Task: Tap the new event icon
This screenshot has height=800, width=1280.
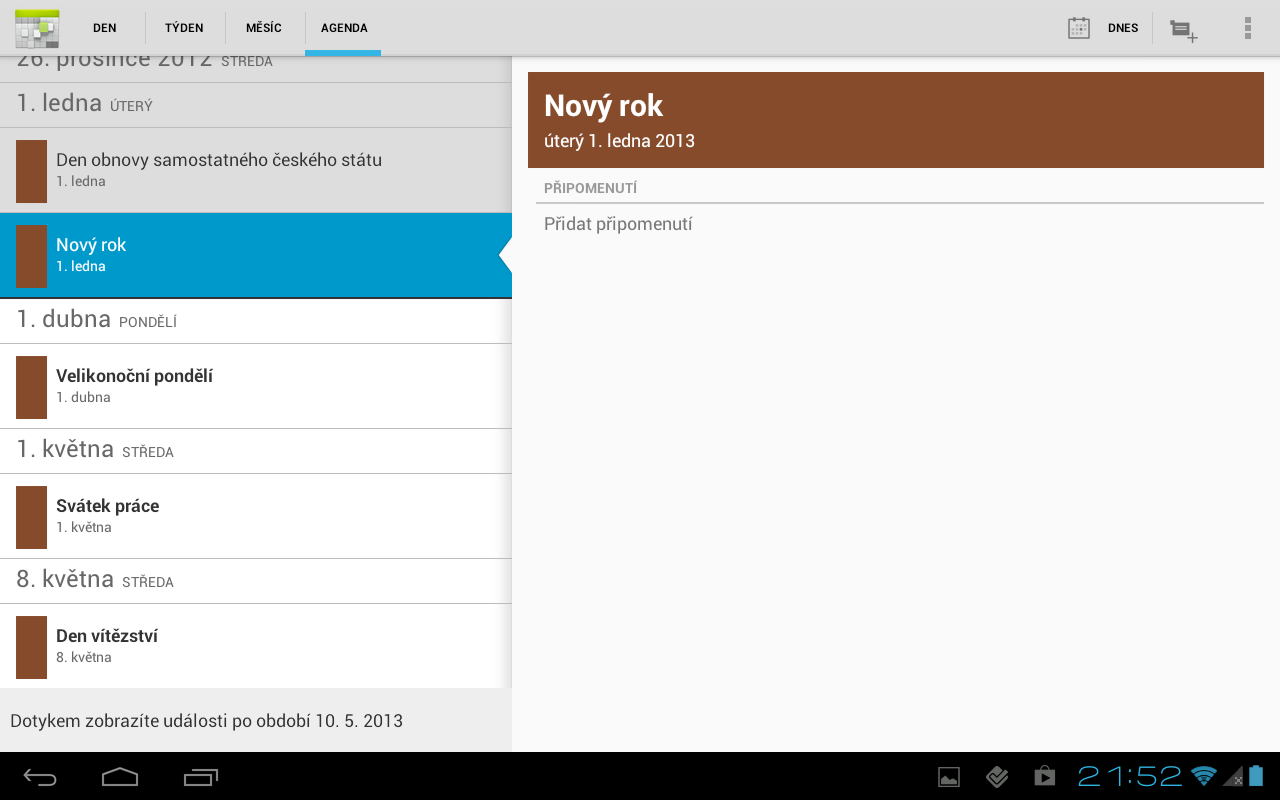Action: [x=1184, y=30]
